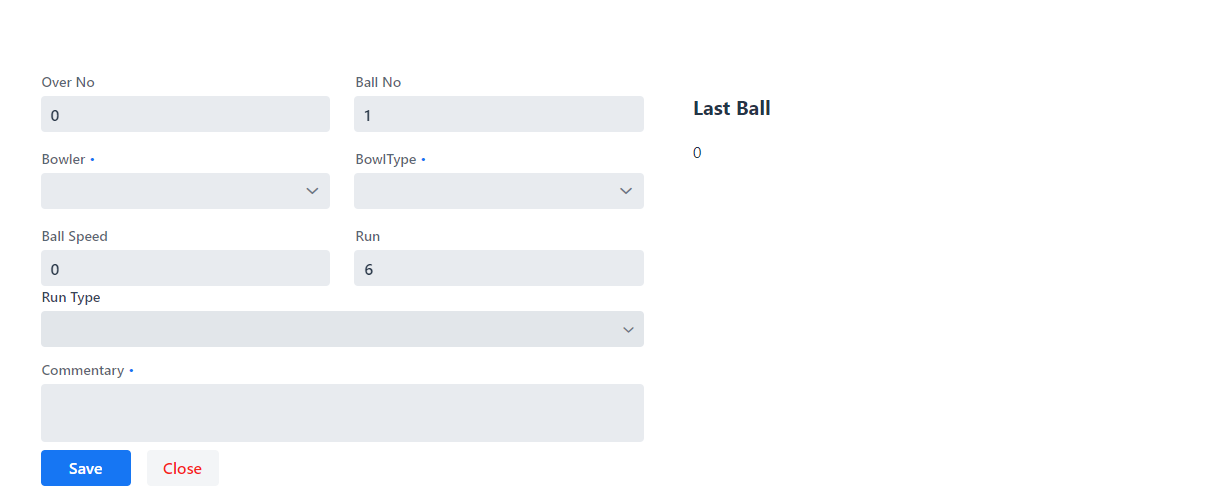Click the Bowler dropdown chevron arrow
Image resolution: width=1220 pixels, height=498 pixels.
(x=312, y=191)
